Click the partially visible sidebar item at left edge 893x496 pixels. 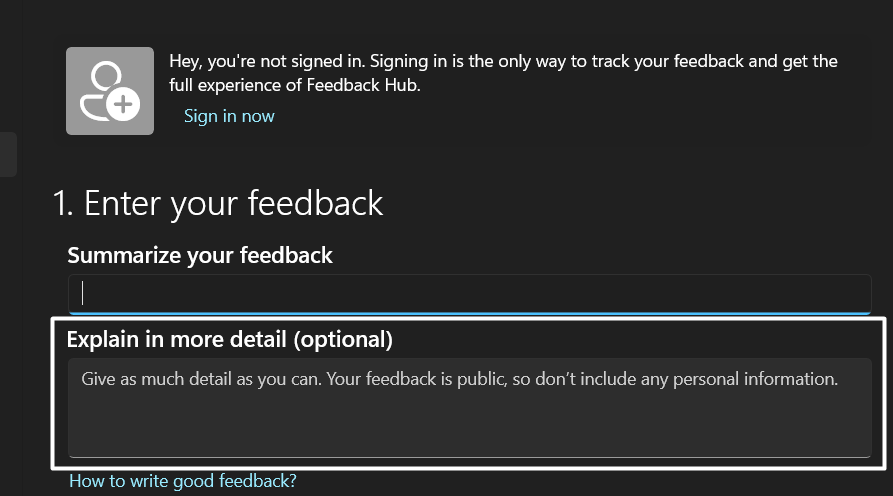click(x=8, y=155)
